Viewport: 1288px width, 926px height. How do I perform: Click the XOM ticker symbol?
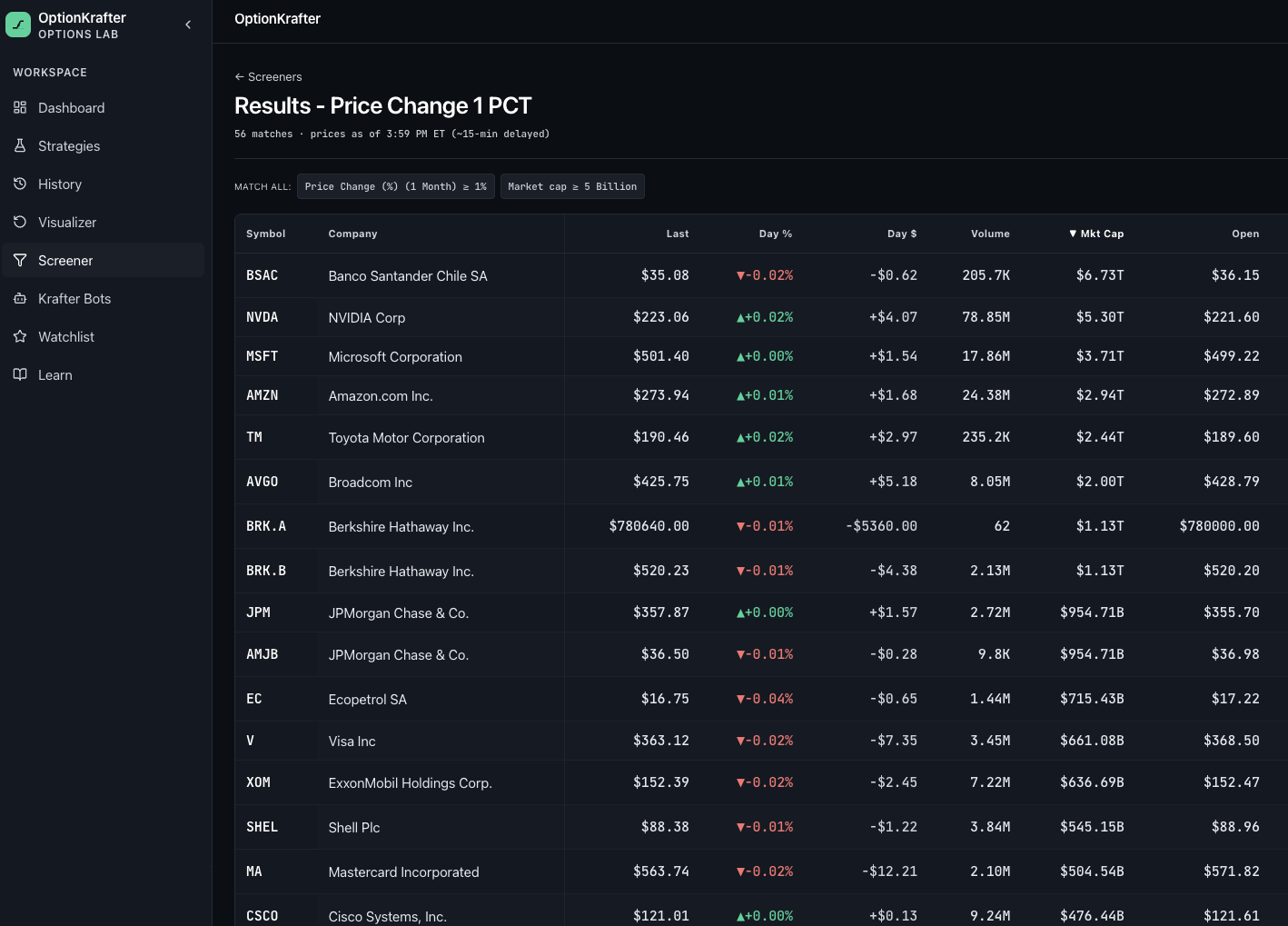click(259, 782)
